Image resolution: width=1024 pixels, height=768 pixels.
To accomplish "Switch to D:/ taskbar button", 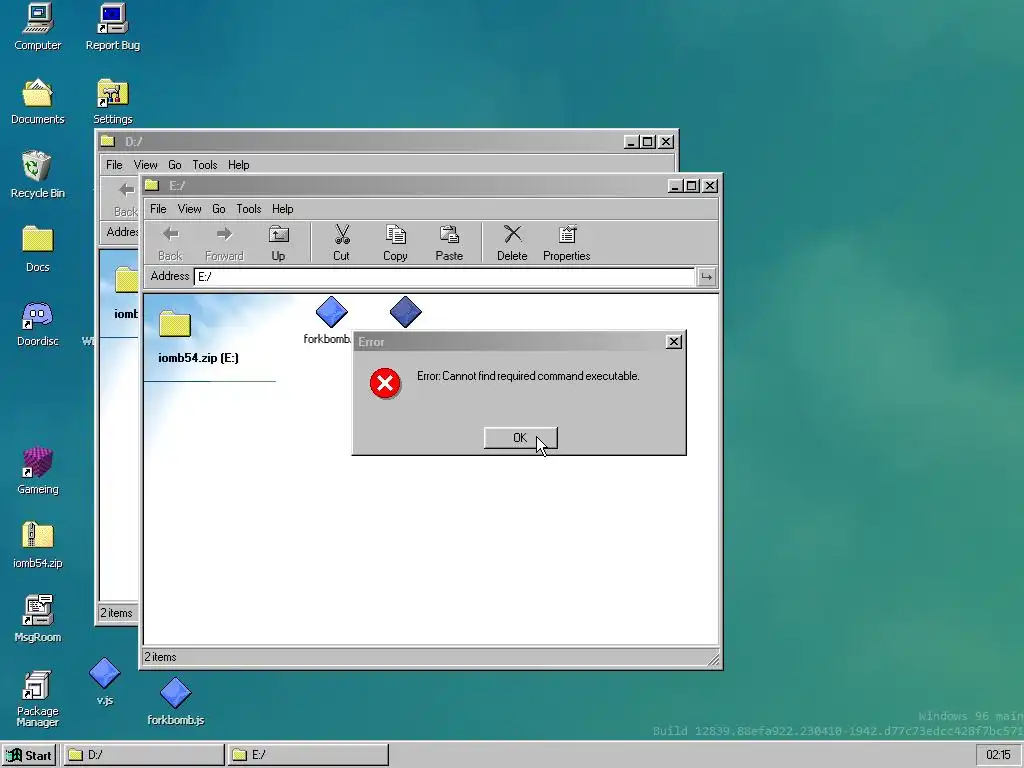I will pos(144,755).
